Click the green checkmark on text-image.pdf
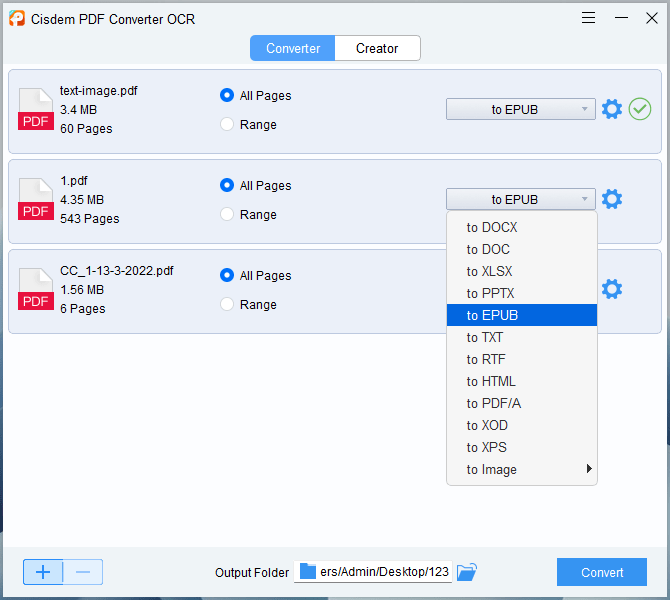Viewport: 670px width, 600px height. 640,110
